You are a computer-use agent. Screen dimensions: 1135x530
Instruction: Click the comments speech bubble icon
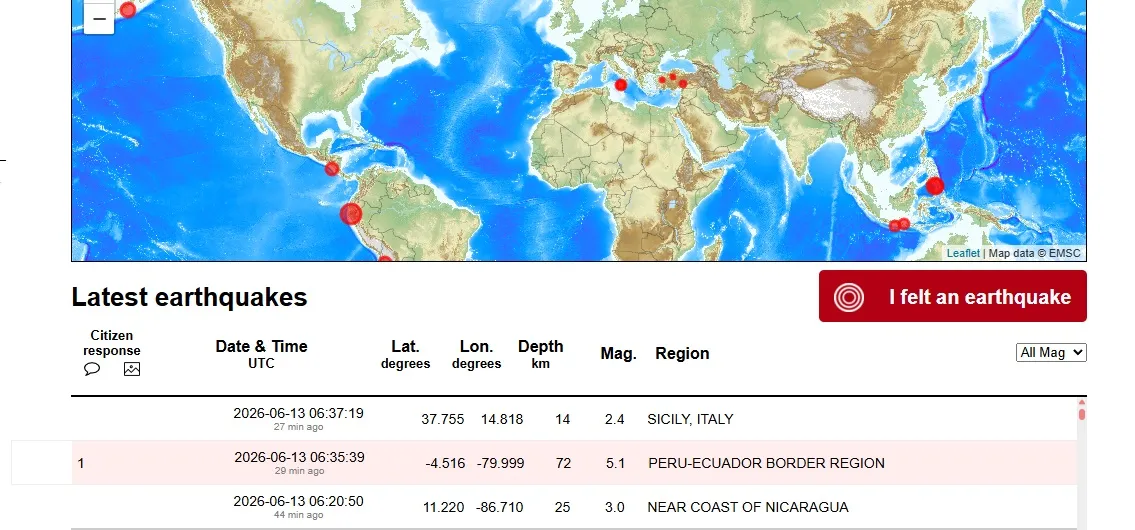coord(92,369)
